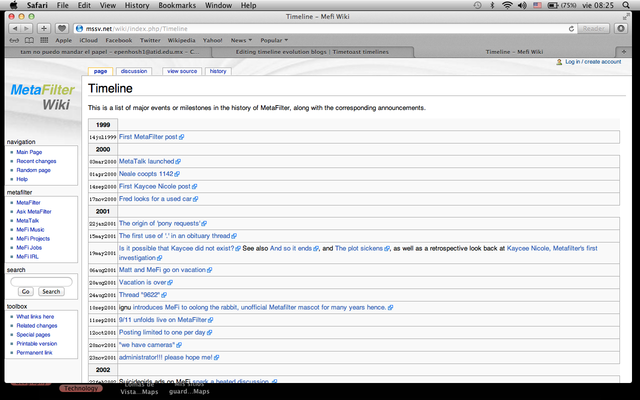Viewport: 640px width, 400px height.
Task: Open Printable version toolbox link
Action: [37, 343]
